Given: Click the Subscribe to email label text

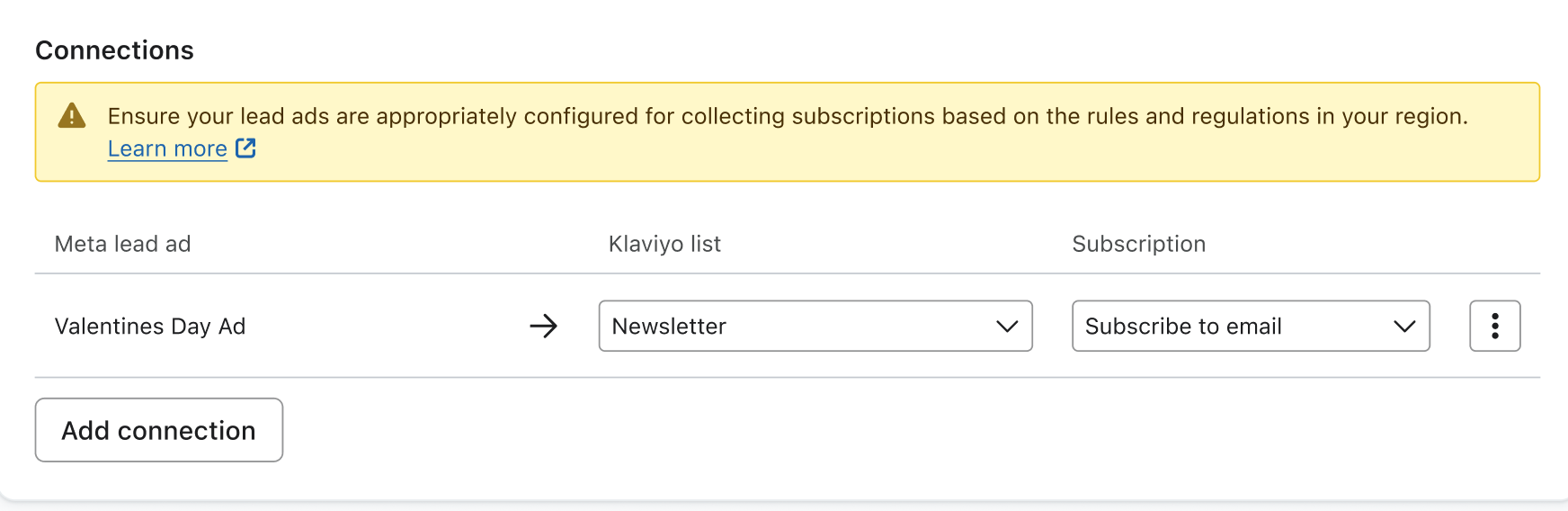Looking at the screenshot, I should point(1183,327).
